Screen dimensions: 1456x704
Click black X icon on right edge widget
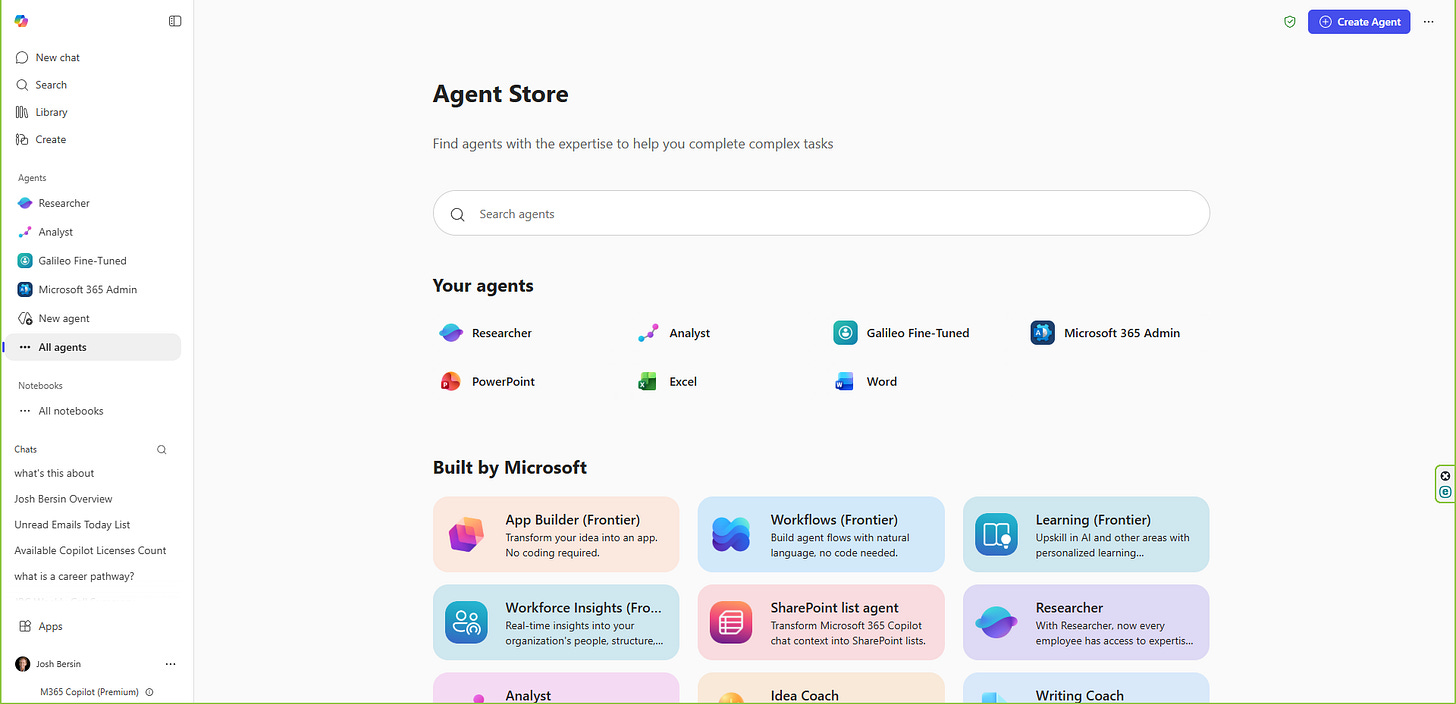(1445, 476)
